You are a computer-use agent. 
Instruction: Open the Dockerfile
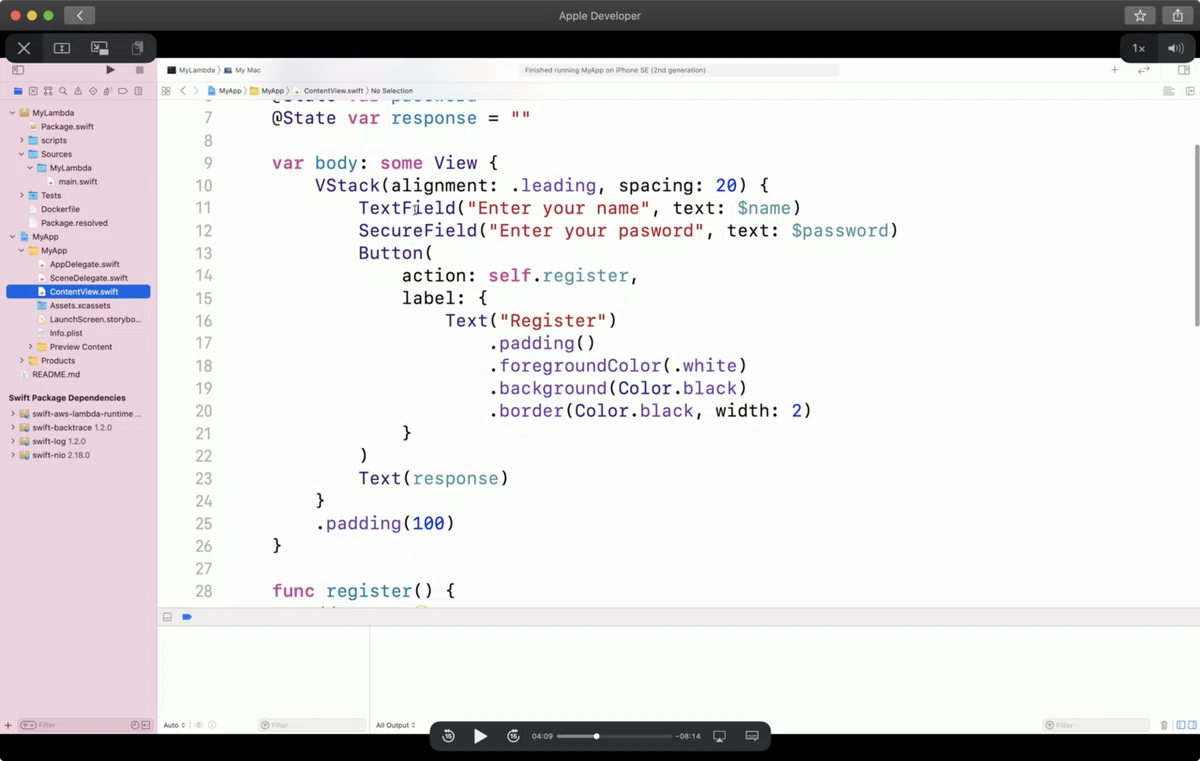tap(60, 209)
